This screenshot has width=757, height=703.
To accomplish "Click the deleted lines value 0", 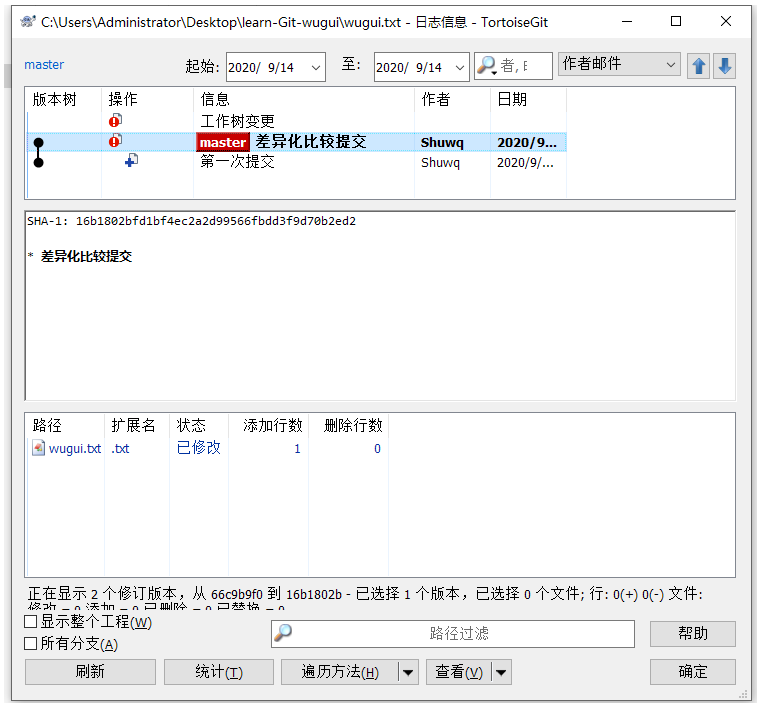I will pyautogui.click(x=377, y=449).
